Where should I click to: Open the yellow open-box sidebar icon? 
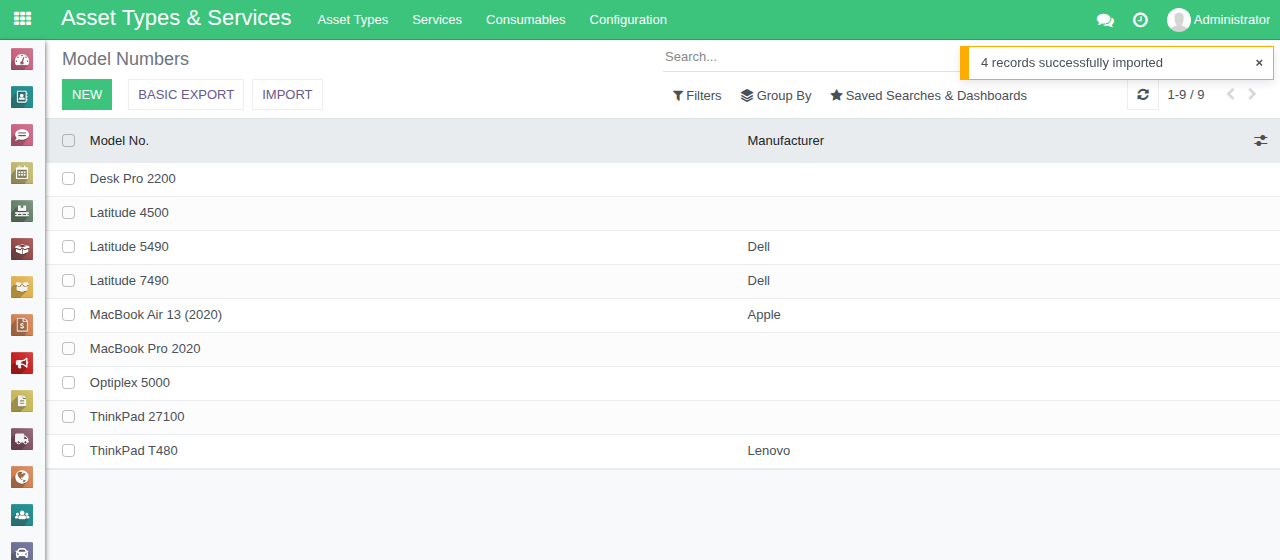click(22, 287)
